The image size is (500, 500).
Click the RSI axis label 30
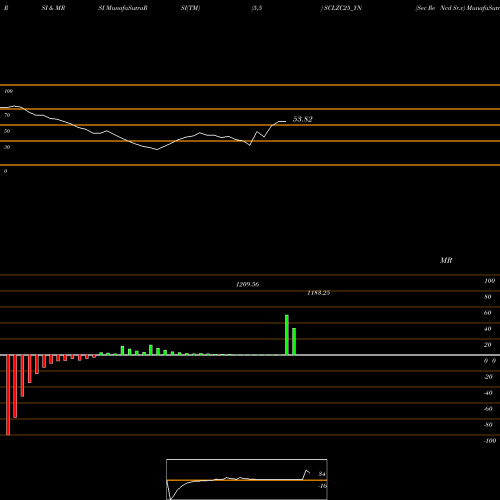coord(7,147)
